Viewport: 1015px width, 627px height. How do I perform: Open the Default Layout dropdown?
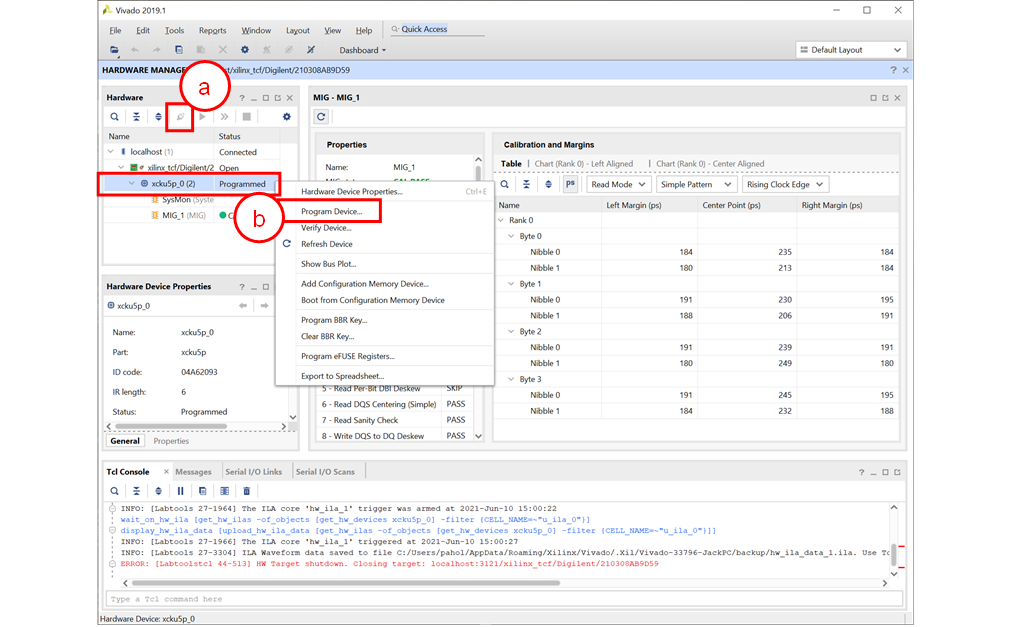pos(851,50)
